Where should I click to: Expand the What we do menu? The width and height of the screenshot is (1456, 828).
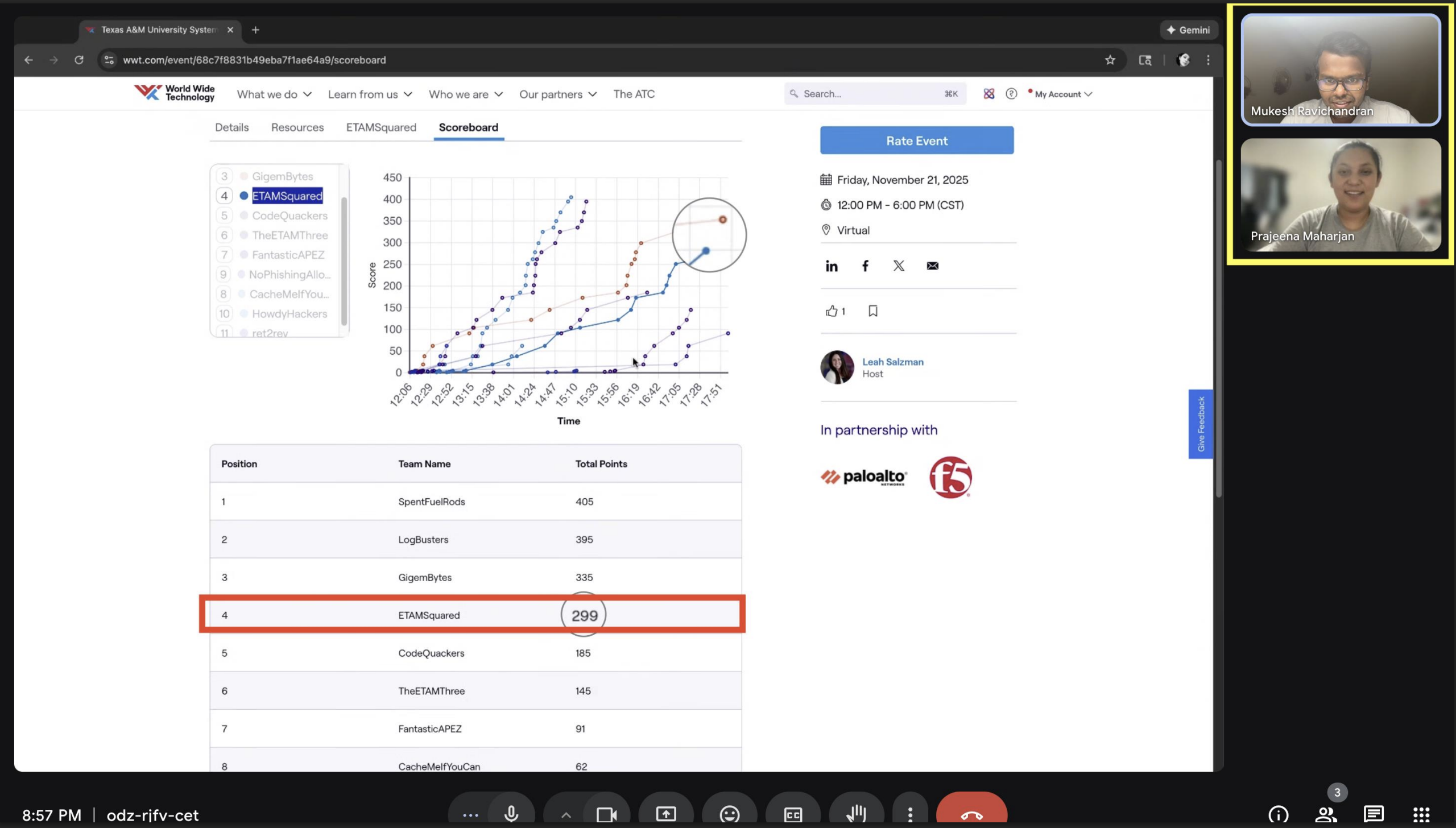point(274,94)
